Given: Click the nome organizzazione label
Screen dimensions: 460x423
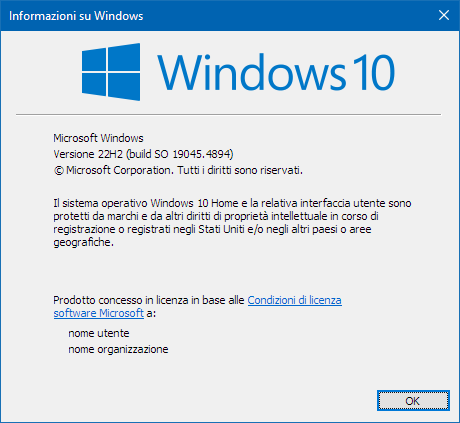Looking at the screenshot, I should (118, 349).
